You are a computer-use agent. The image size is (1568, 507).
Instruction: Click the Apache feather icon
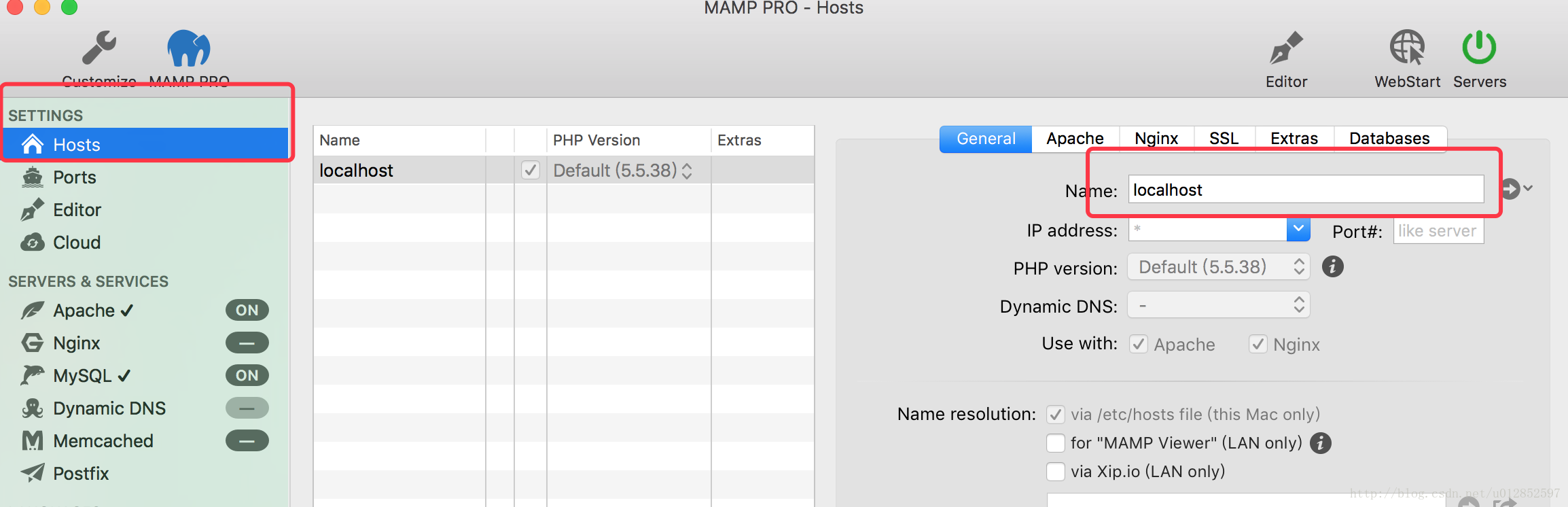pyautogui.click(x=33, y=310)
